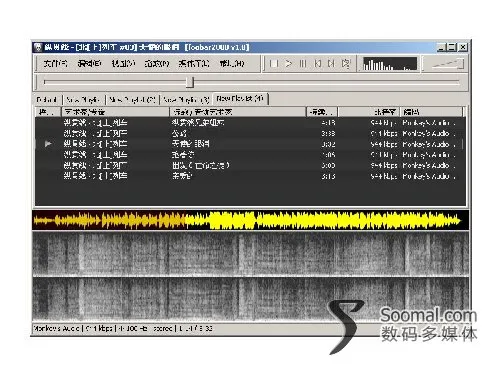Click the spectrum visualization in the toolbar
The height and width of the screenshot is (375, 500).
click(x=390, y=64)
